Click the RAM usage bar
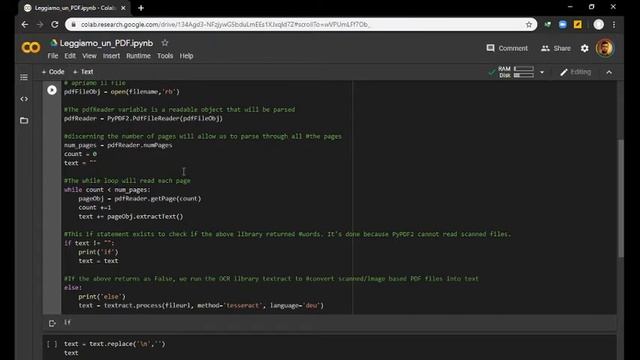This screenshot has height=360, width=640. [524, 69]
